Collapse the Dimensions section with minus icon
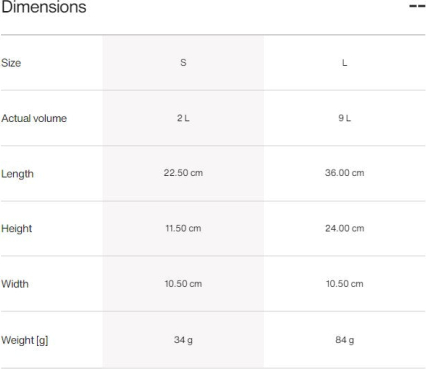The image size is (426, 369). 417,6
